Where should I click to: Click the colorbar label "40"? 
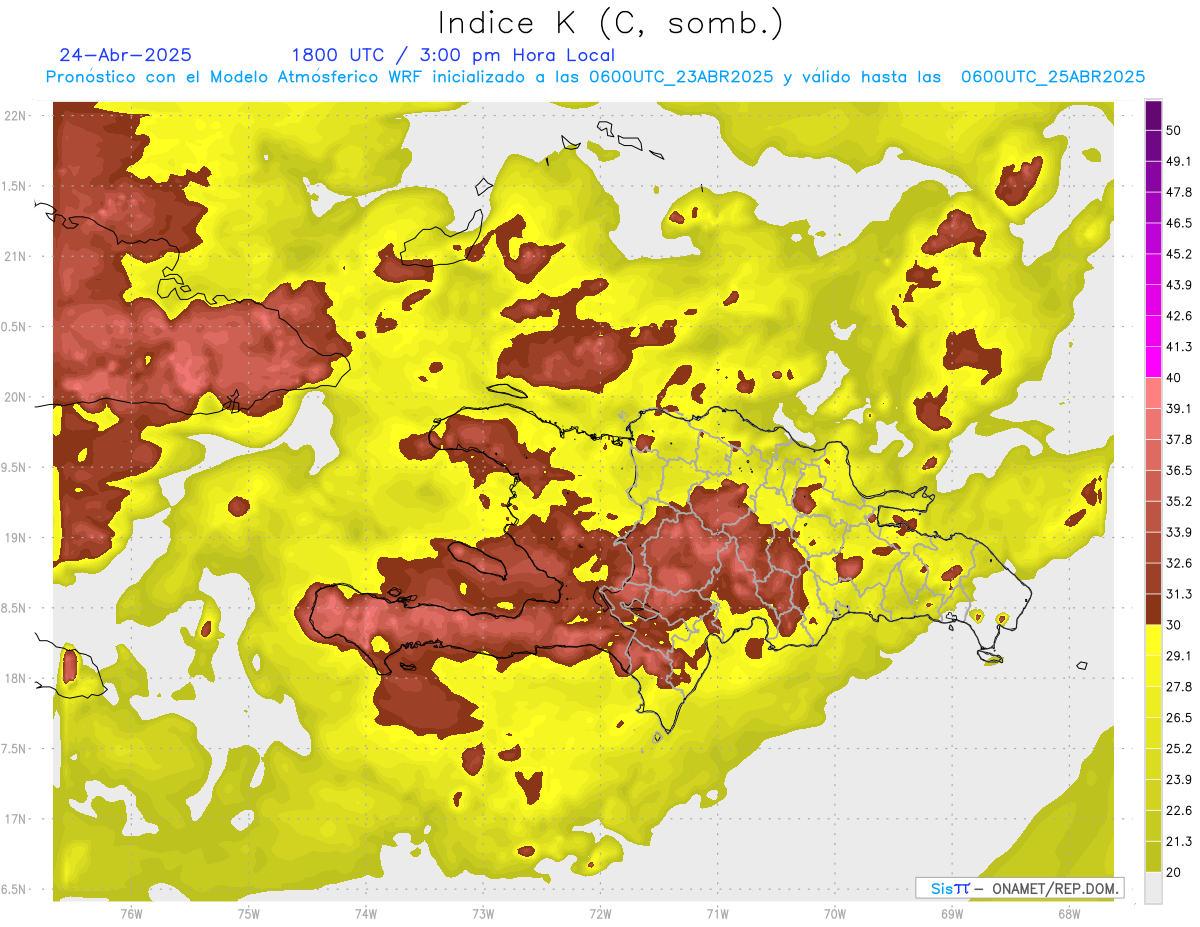(x=1174, y=378)
